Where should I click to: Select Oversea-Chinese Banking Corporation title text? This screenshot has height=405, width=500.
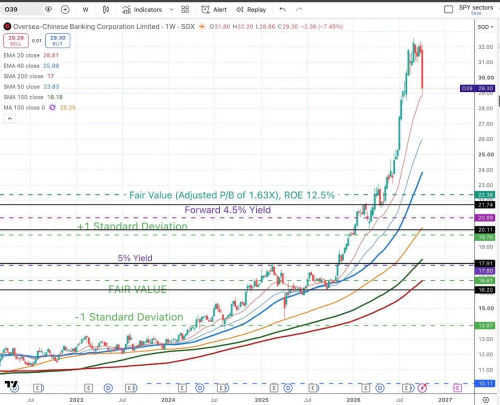(86, 26)
